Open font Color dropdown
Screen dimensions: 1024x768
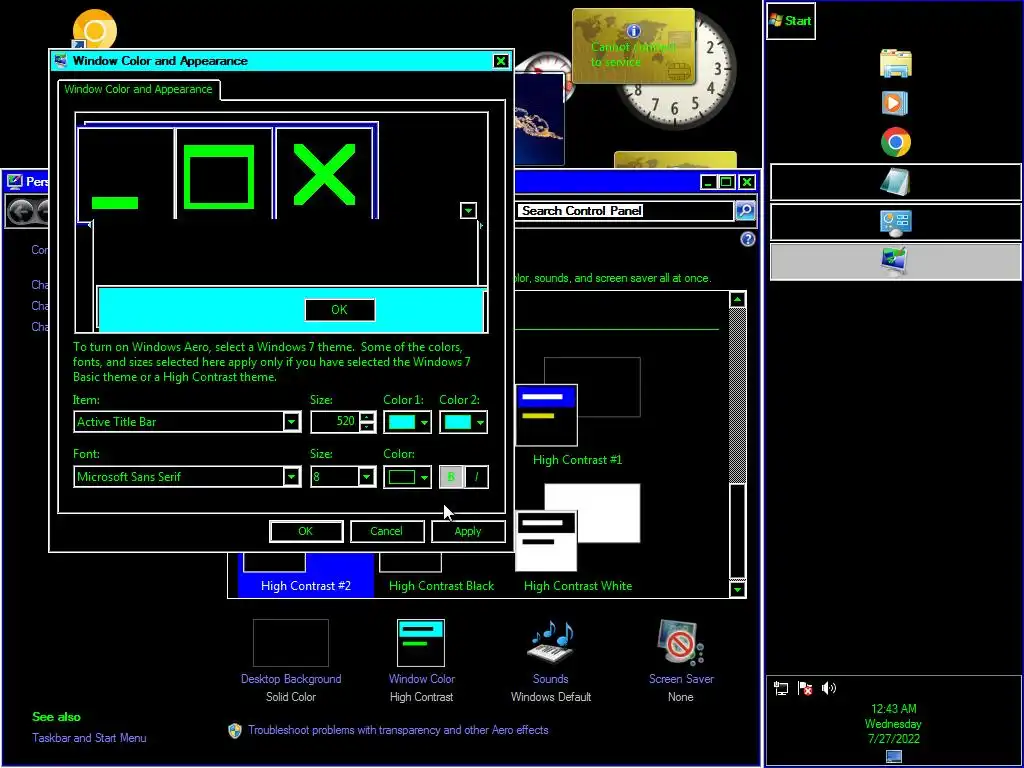click(x=407, y=477)
